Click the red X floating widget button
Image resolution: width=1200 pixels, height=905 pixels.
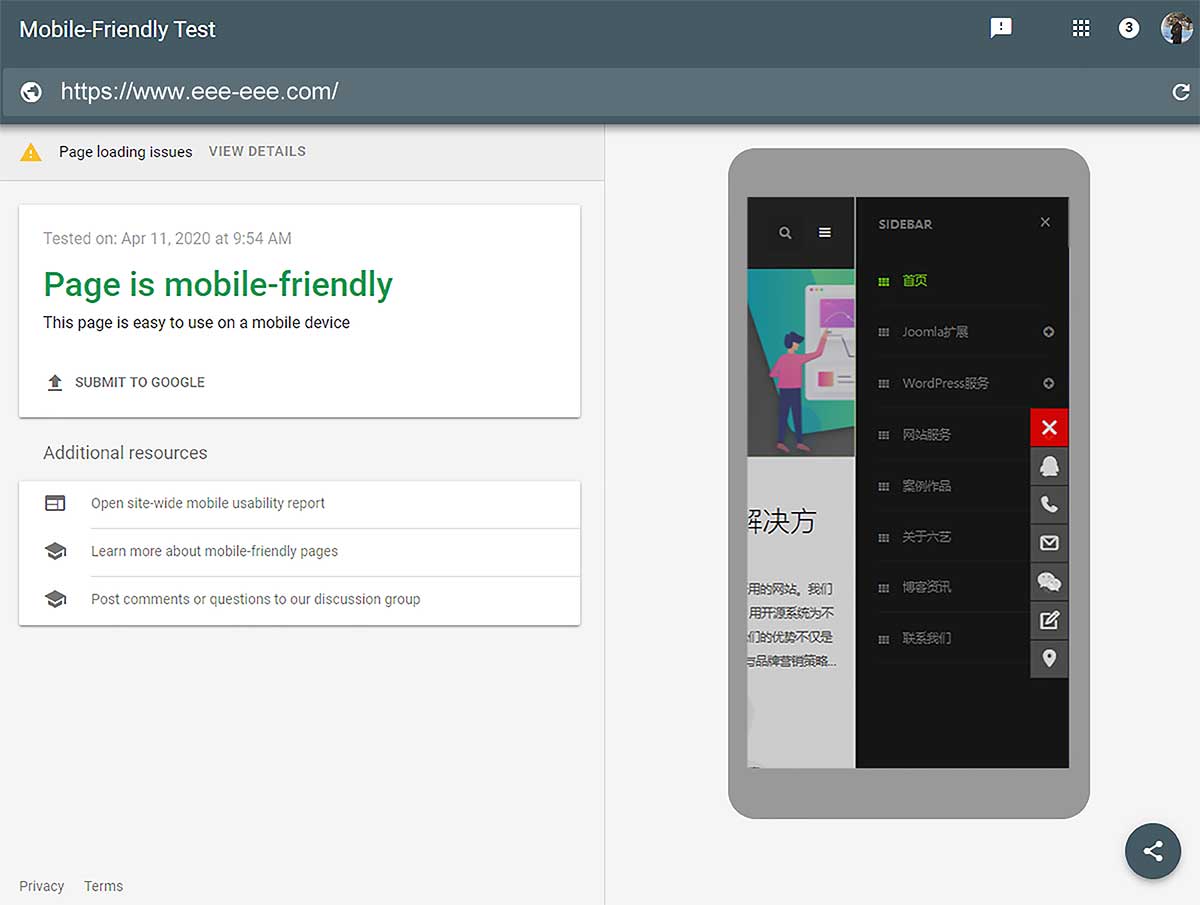[1049, 428]
